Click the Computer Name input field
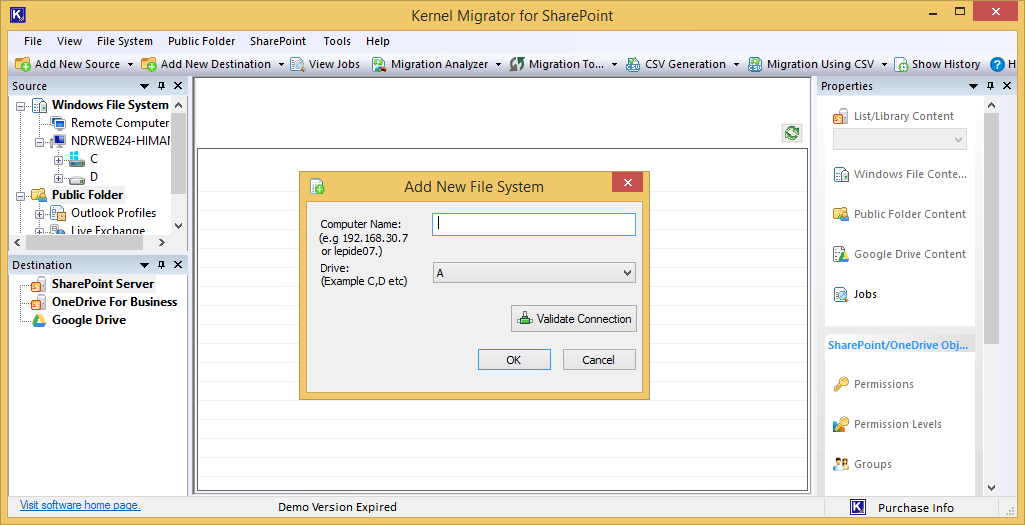 tap(534, 224)
